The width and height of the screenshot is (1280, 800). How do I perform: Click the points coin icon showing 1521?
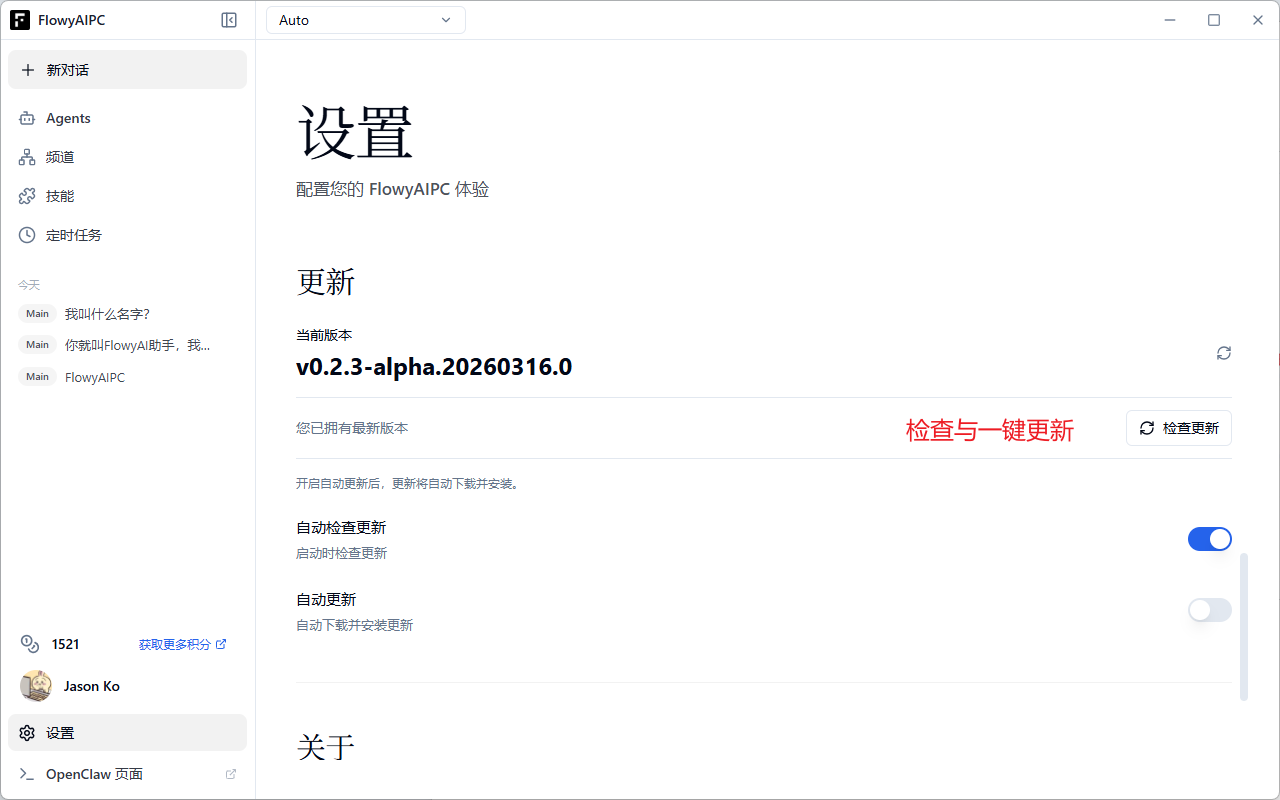point(27,644)
